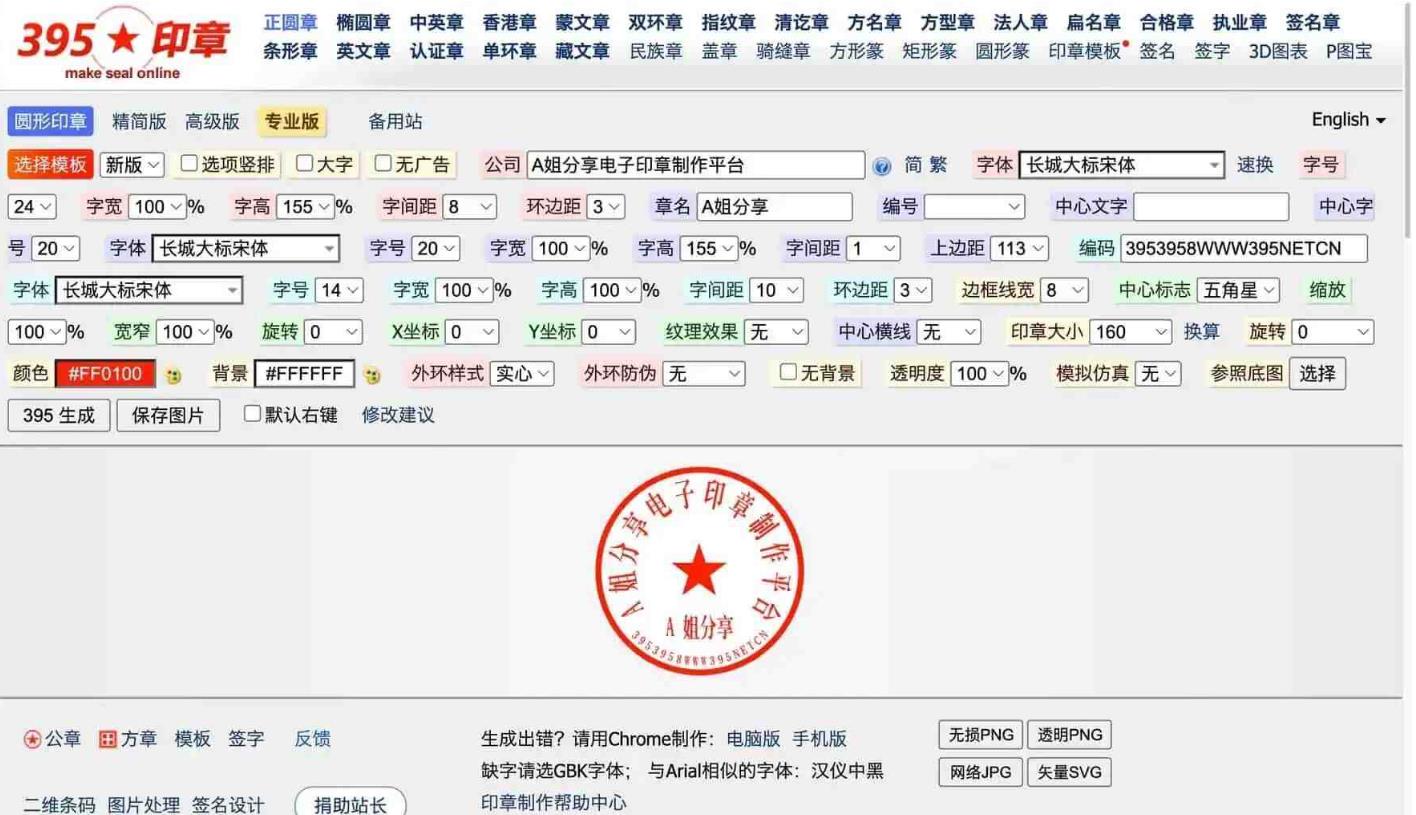Screen dimensions: 1416x815
Task: Click the red #FF0100 color field
Action: 105,374
